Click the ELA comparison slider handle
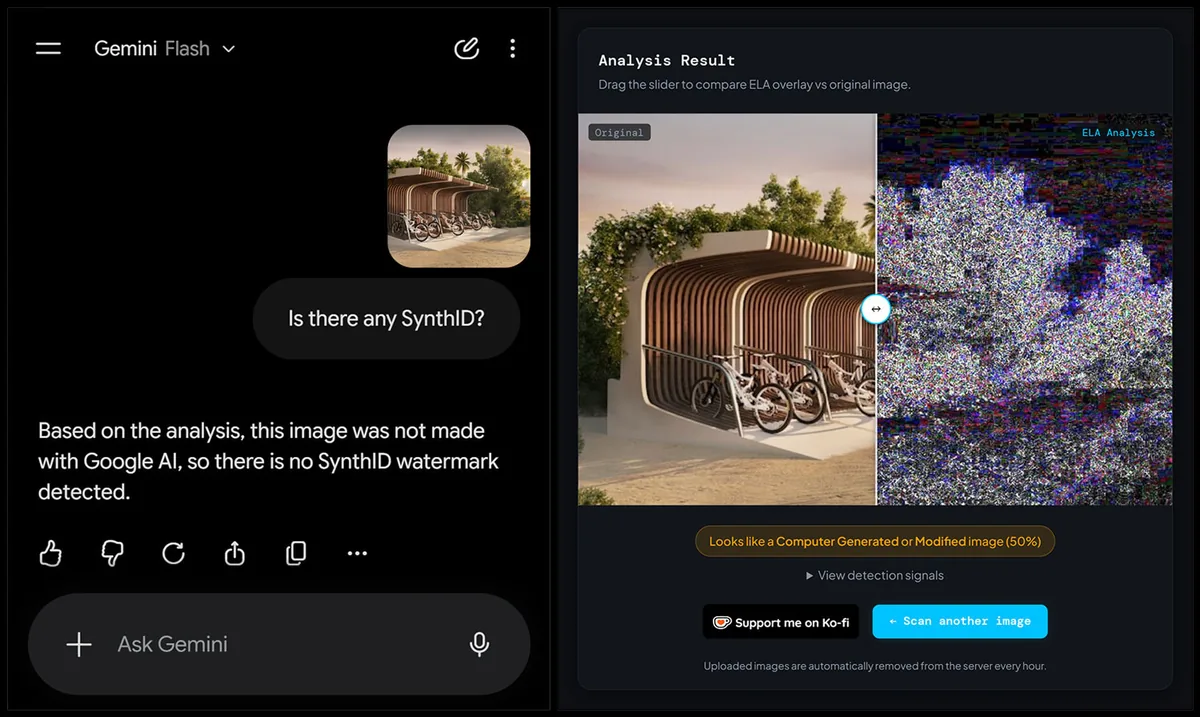Viewport: 1200px width, 717px height. point(876,309)
